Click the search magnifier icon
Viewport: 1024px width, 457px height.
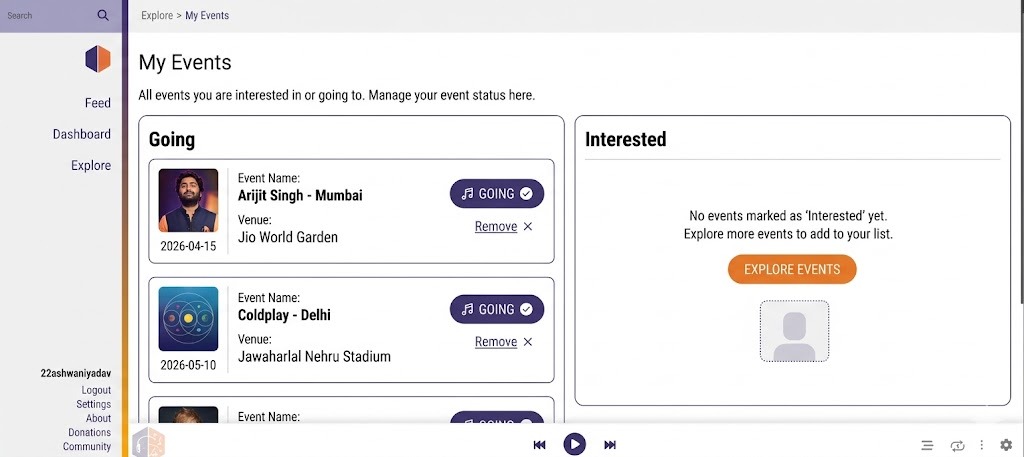(103, 16)
